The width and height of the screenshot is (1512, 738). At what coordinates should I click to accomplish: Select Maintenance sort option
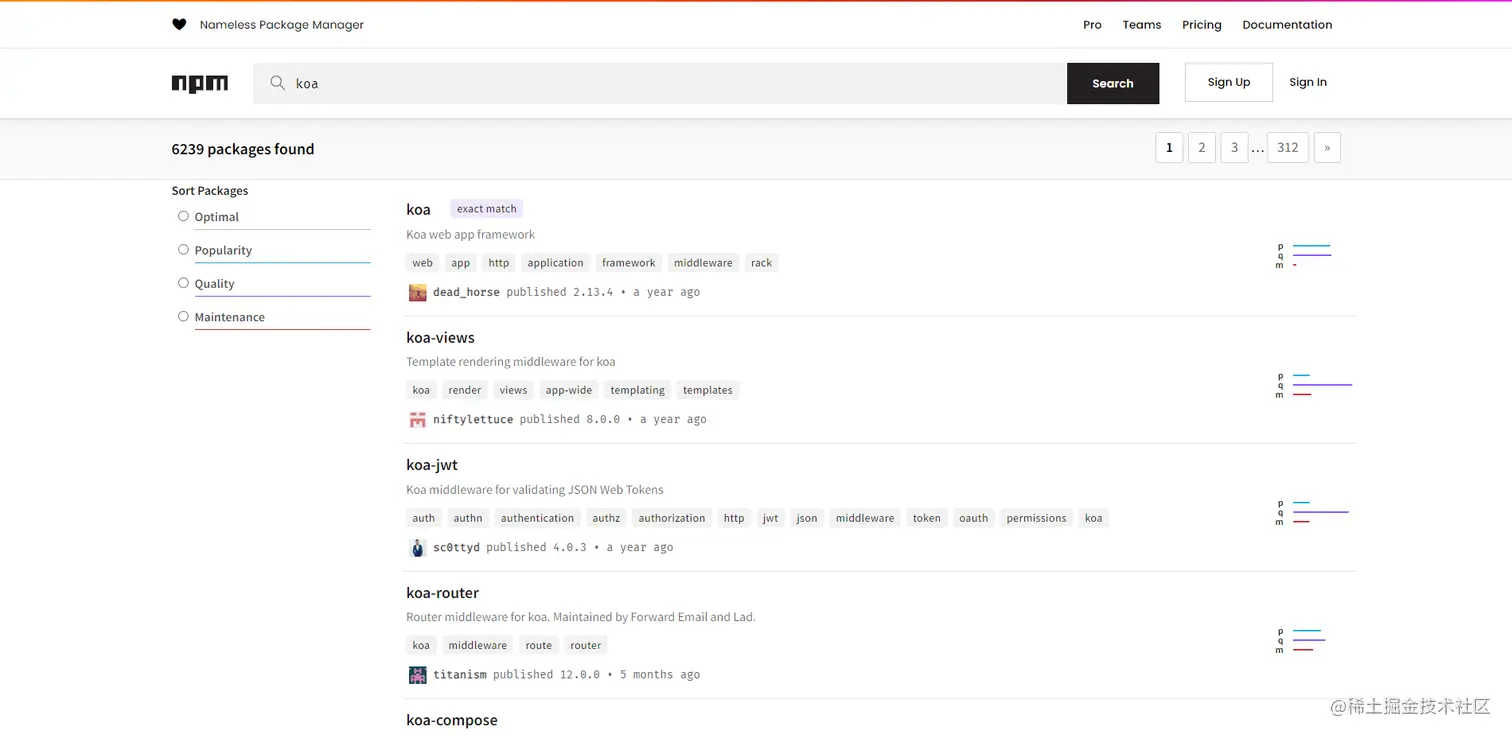click(183, 316)
